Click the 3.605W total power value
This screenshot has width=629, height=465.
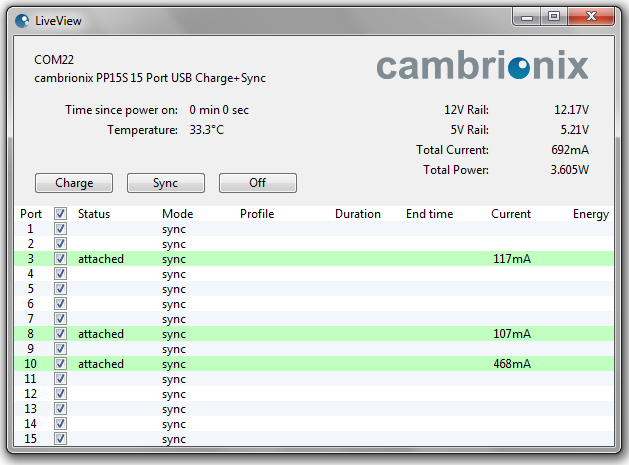(570, 170)
